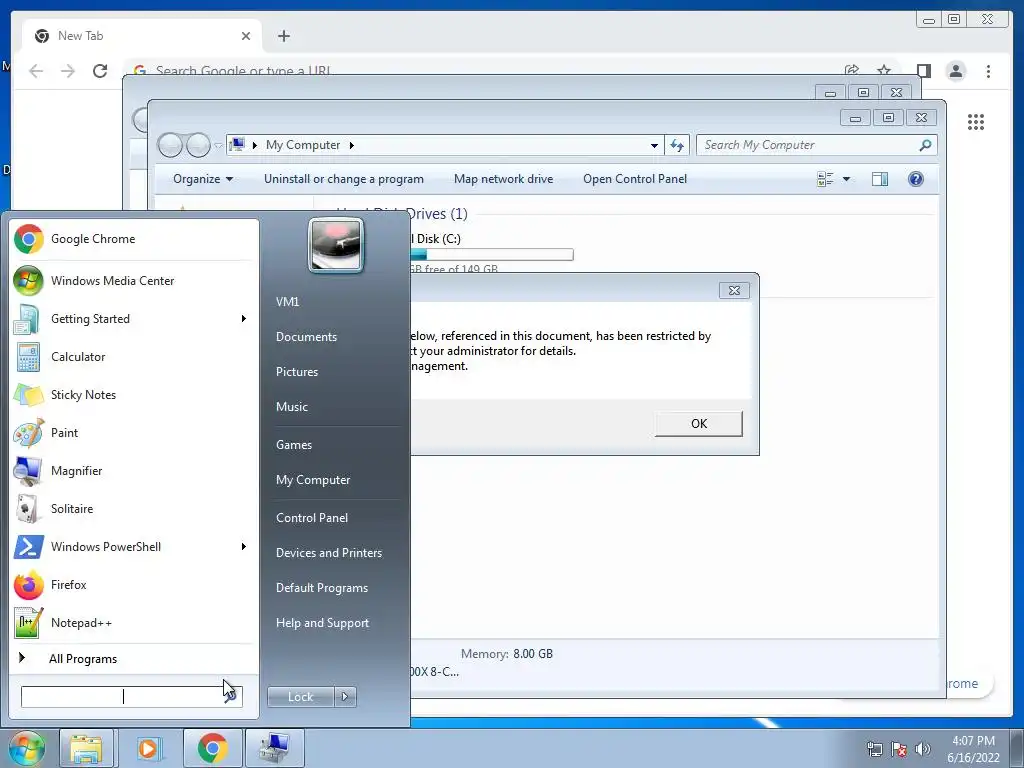
Task: Focus the Start menu search box
Action: click(x=124, y=697)
